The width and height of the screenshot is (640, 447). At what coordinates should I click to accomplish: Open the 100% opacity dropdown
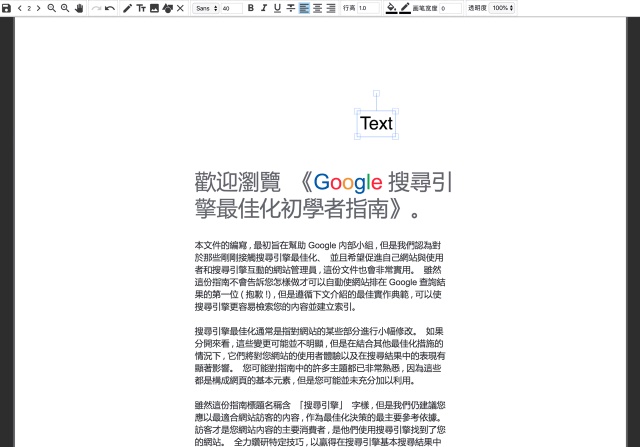tap(502, 8)
